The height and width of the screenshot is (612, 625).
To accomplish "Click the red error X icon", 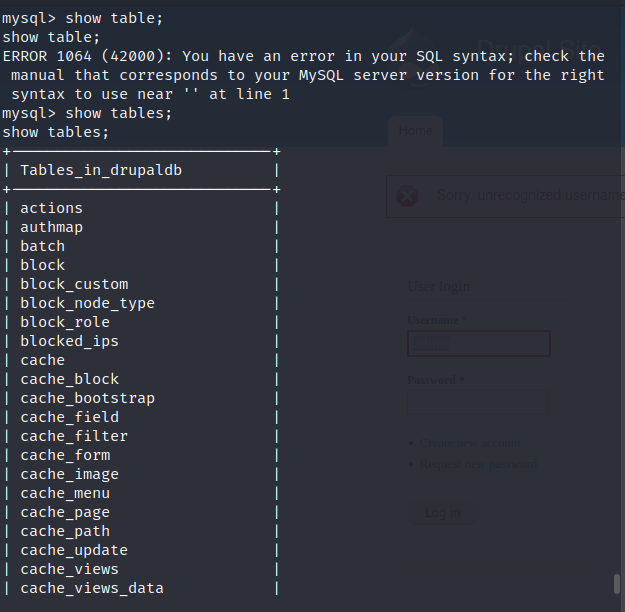I will click(407, 195).
